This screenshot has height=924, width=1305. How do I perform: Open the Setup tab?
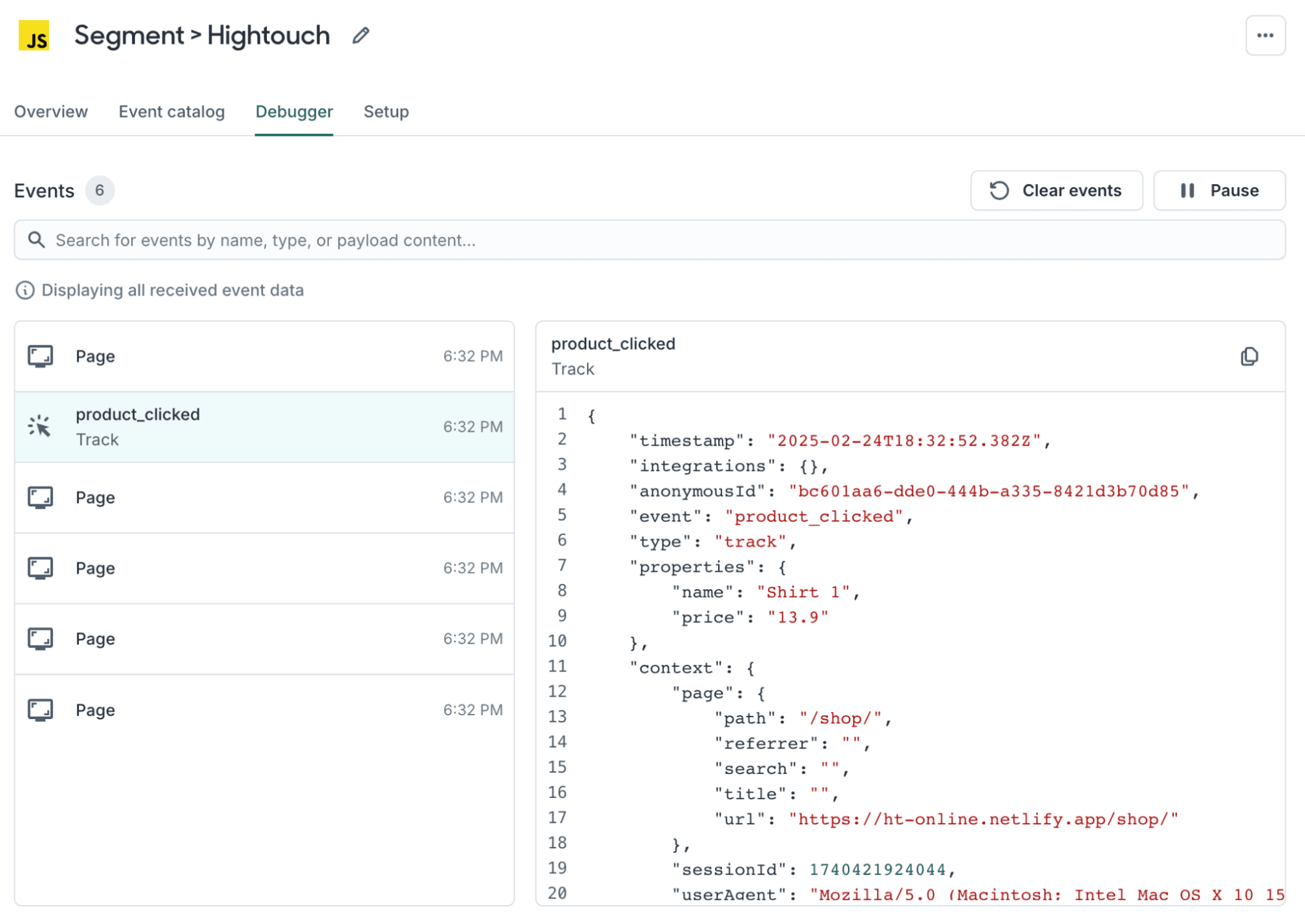(x=386, y=112)
